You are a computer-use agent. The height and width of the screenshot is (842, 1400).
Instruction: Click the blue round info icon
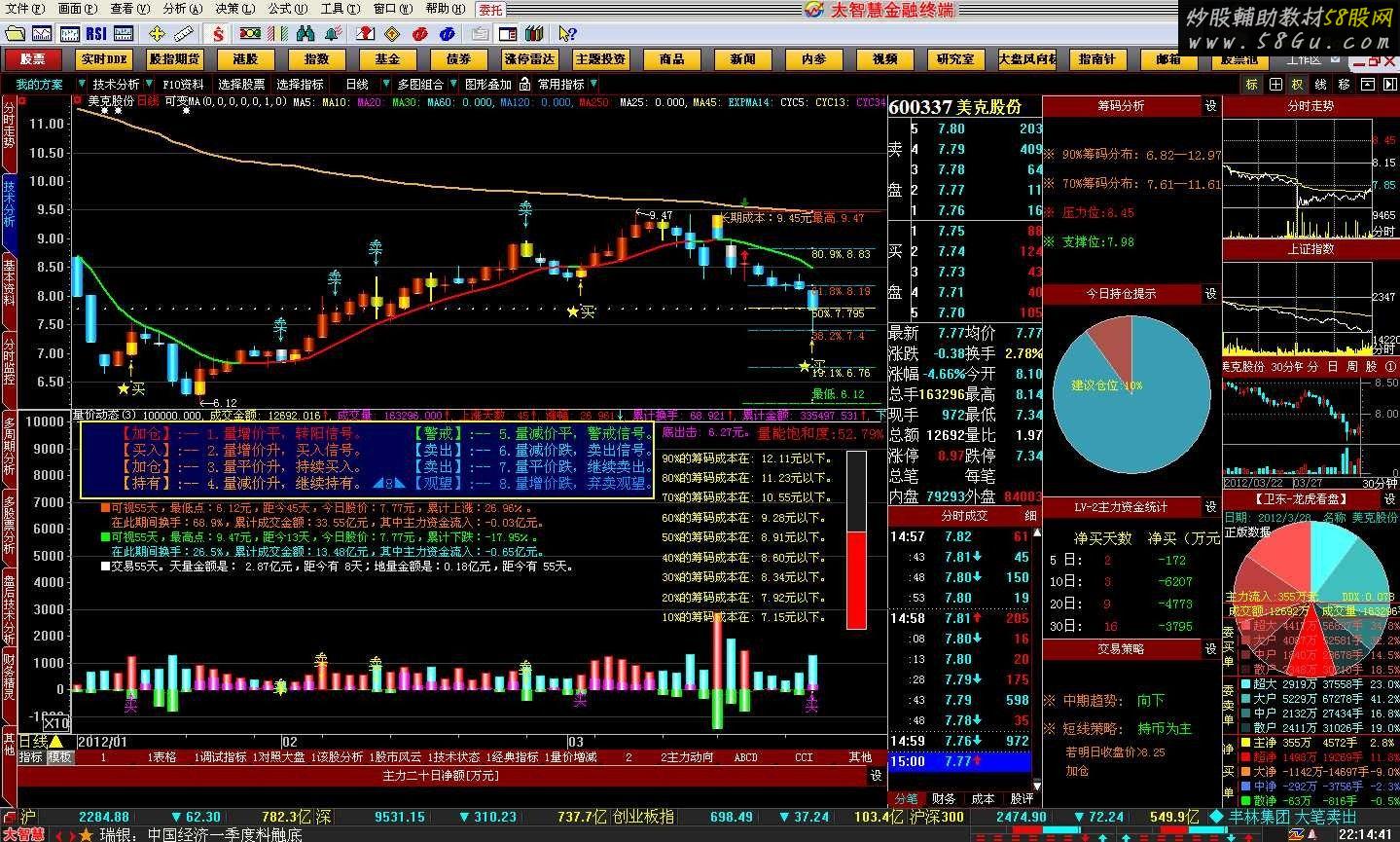(447, 33)
